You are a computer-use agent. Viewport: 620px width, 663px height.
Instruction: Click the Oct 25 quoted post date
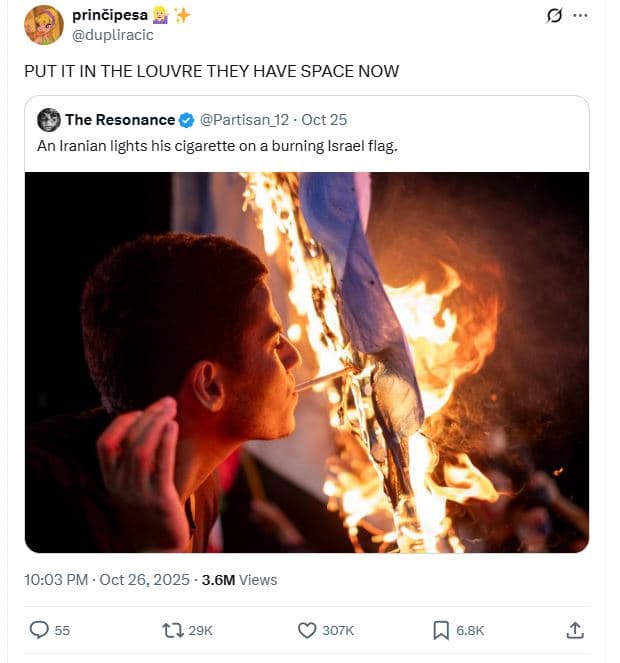(324, 120)
